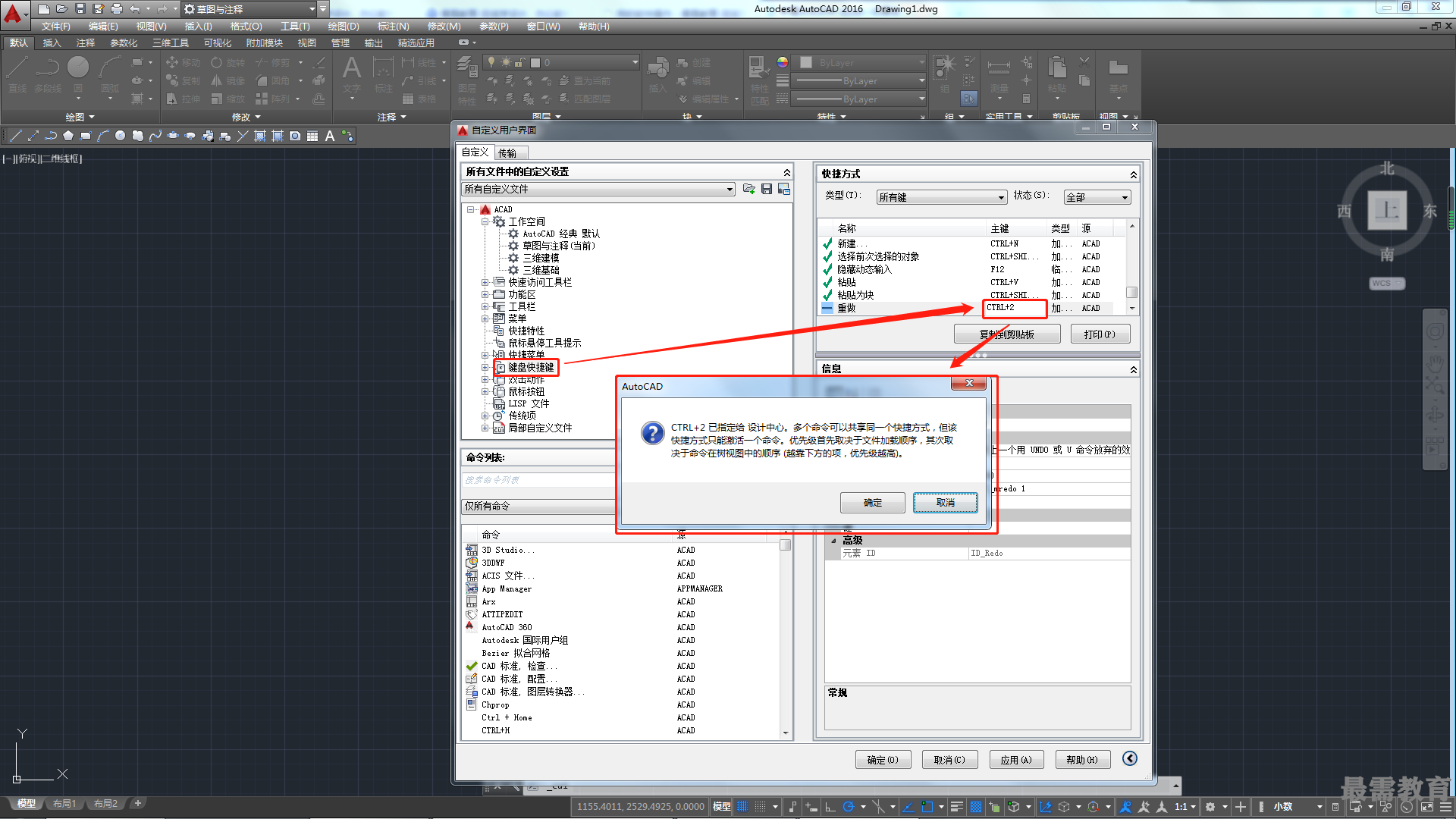Click the image manager icon beside save

[x=784, y=189]
